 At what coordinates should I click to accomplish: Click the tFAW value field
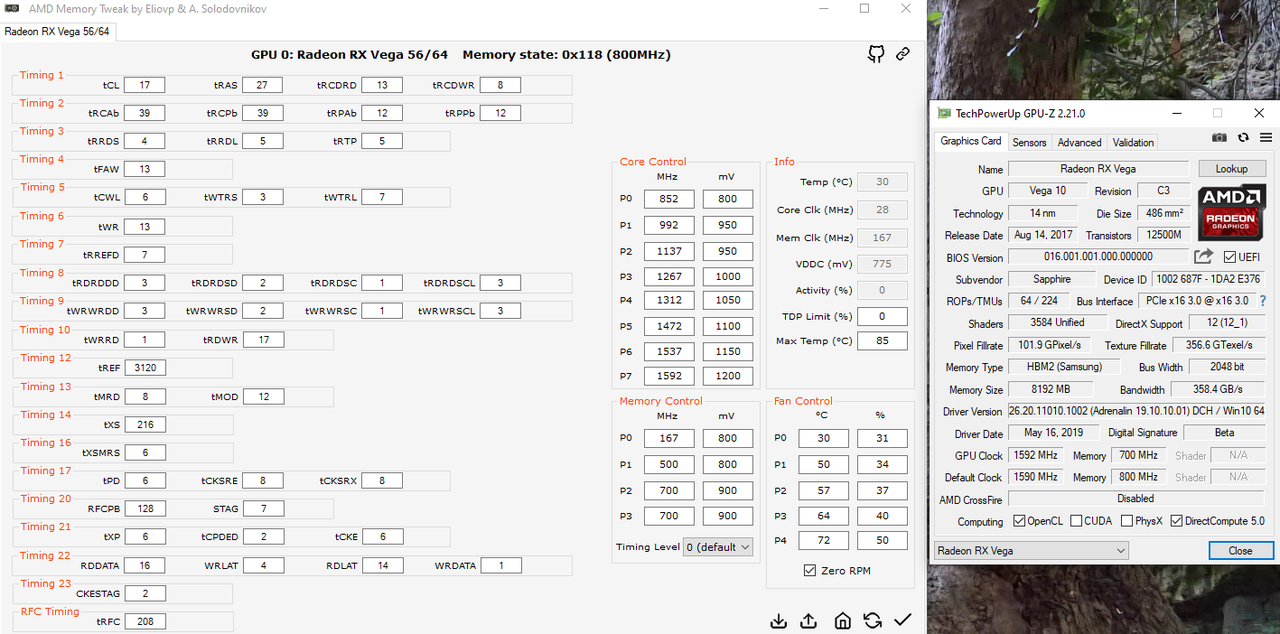[145, 169]
